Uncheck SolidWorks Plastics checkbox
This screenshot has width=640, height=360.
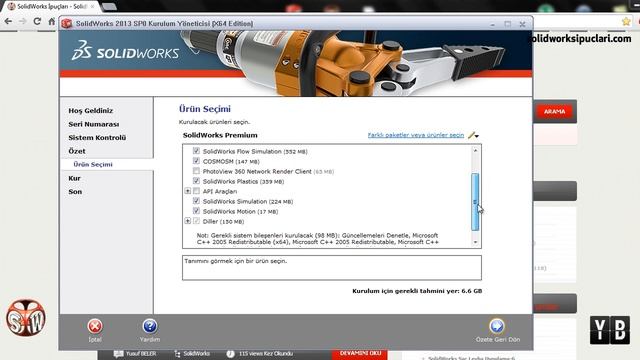click(x=196, y=181)
